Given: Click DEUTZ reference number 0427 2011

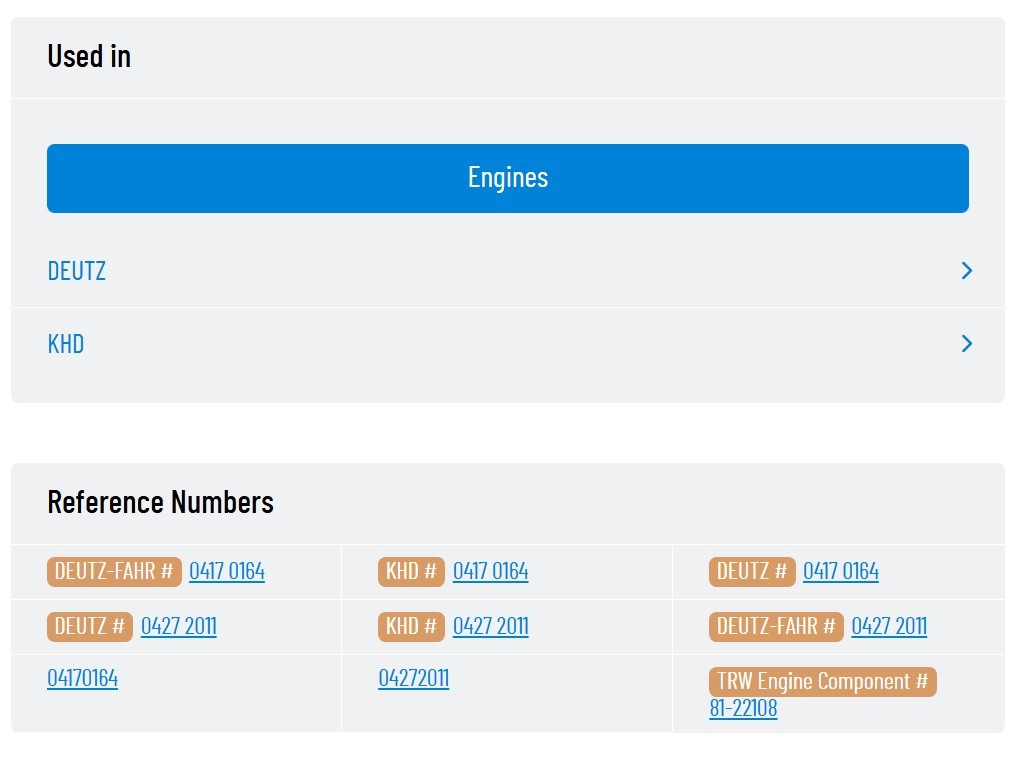Looking at the screenshot, I should 178,627.
